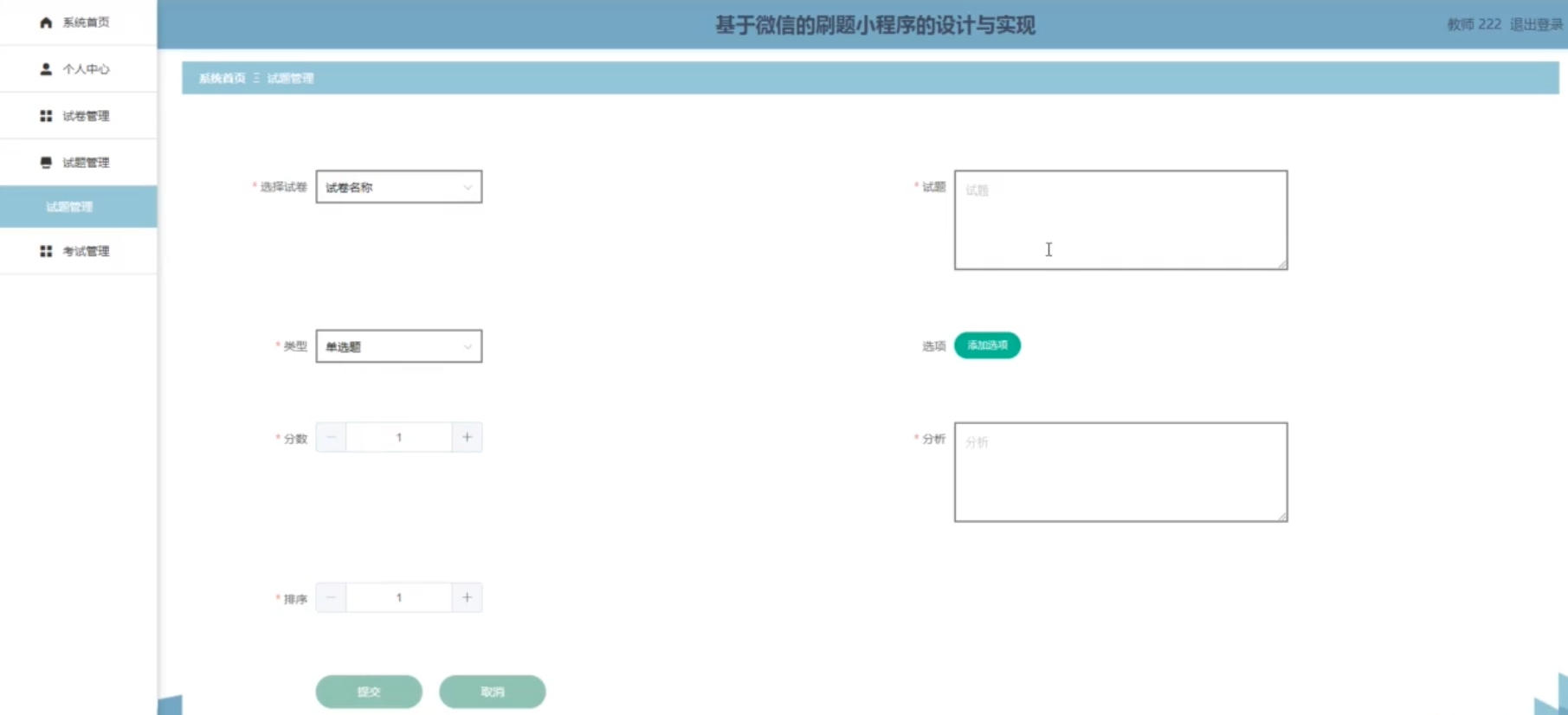
Task: Open the 选择试卷 dropdown
Action: pyautogui.click(x=398, y=187)
